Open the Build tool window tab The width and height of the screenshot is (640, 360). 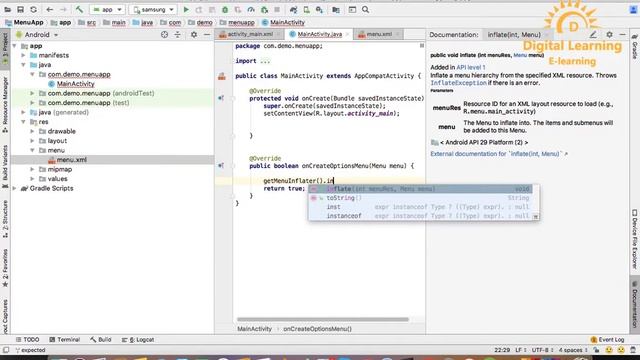point(100,339)
